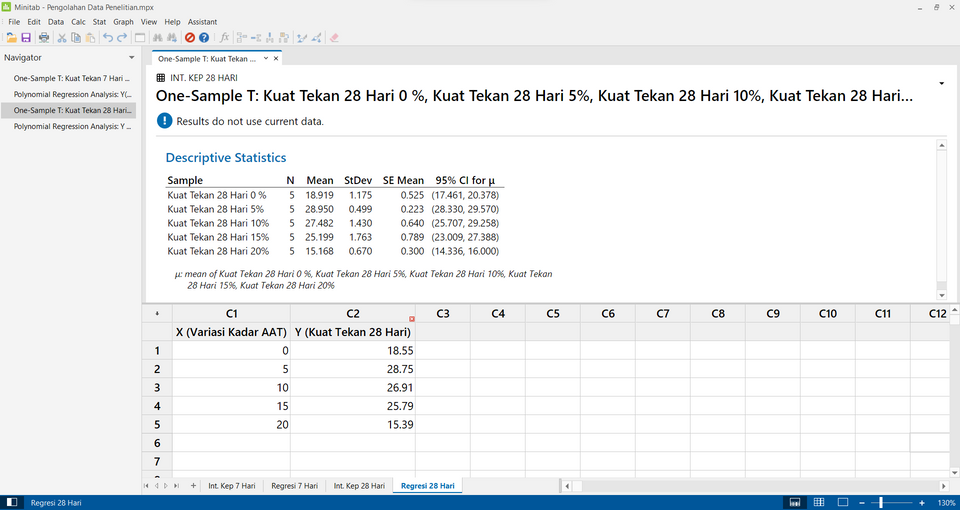Switch to data-only grid view icon
The height and width of the screenshot is (510, 960).
[819, 503]
